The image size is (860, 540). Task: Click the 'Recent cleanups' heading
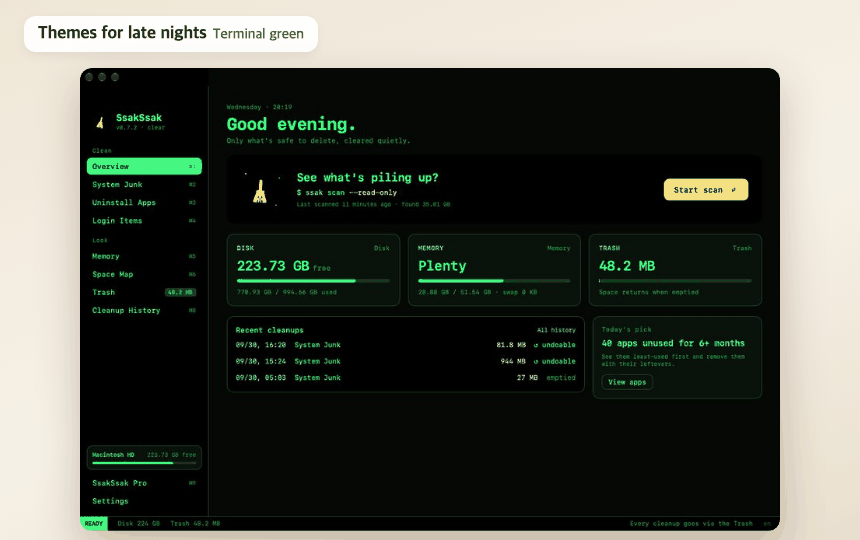coord(269,330)
